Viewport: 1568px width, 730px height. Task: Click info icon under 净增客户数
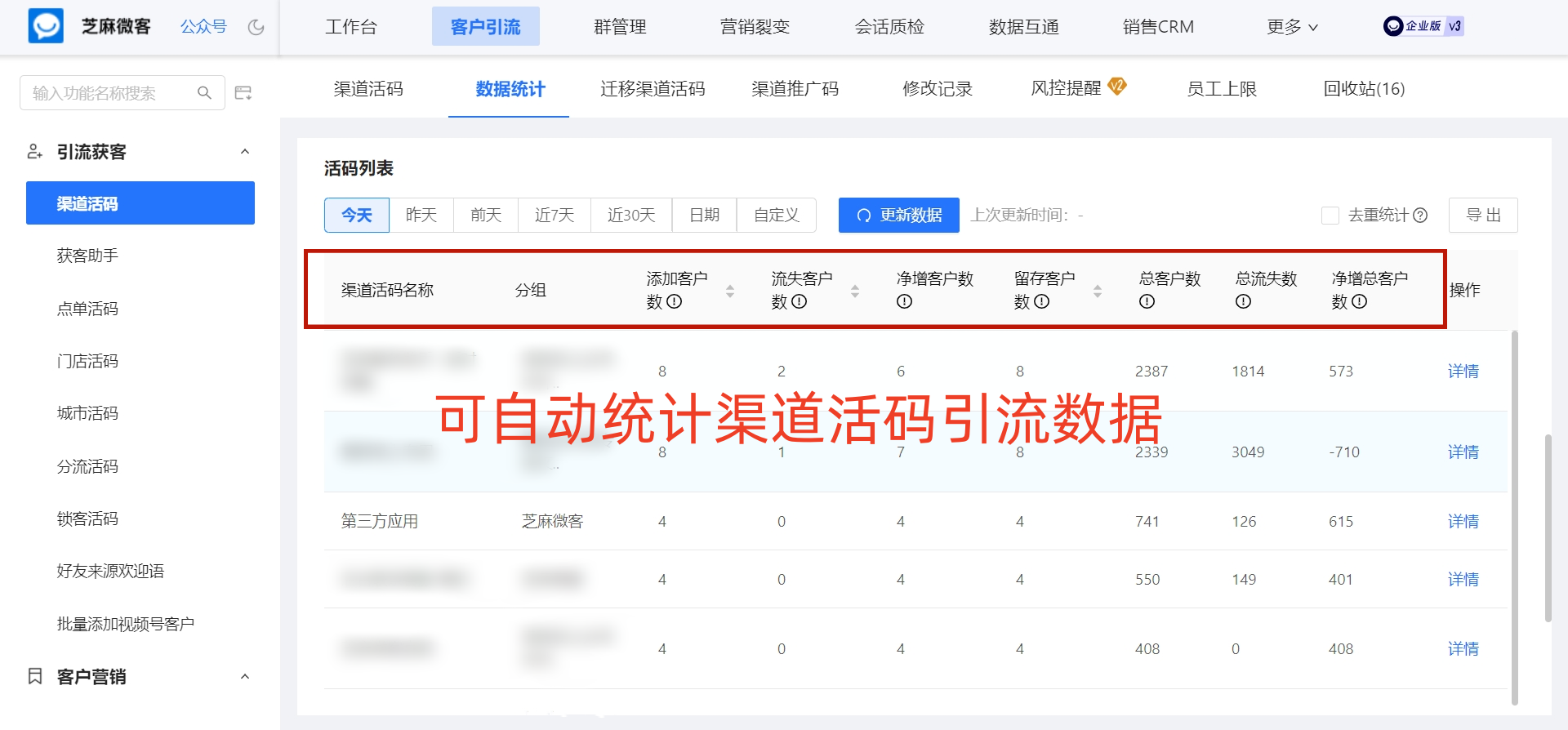click(904, 301)
